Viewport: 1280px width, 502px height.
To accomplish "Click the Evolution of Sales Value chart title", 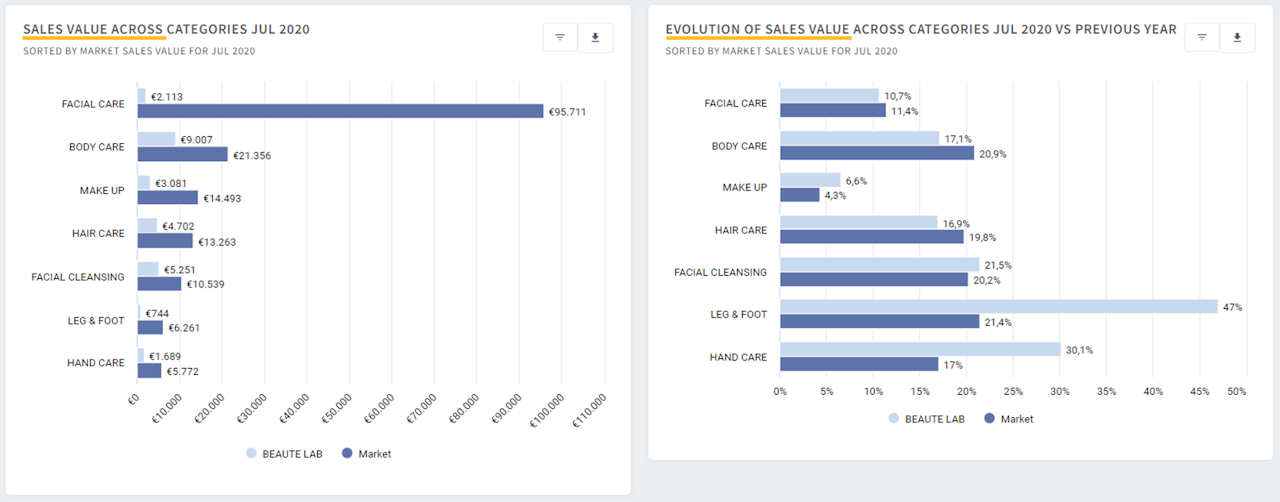I will [x=920, y=30].
